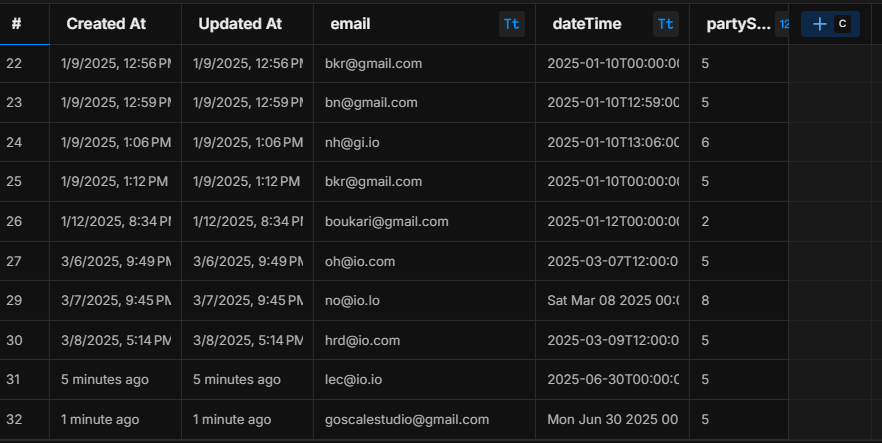
Task: Click the Updated At column header
Action: [248, 24]
